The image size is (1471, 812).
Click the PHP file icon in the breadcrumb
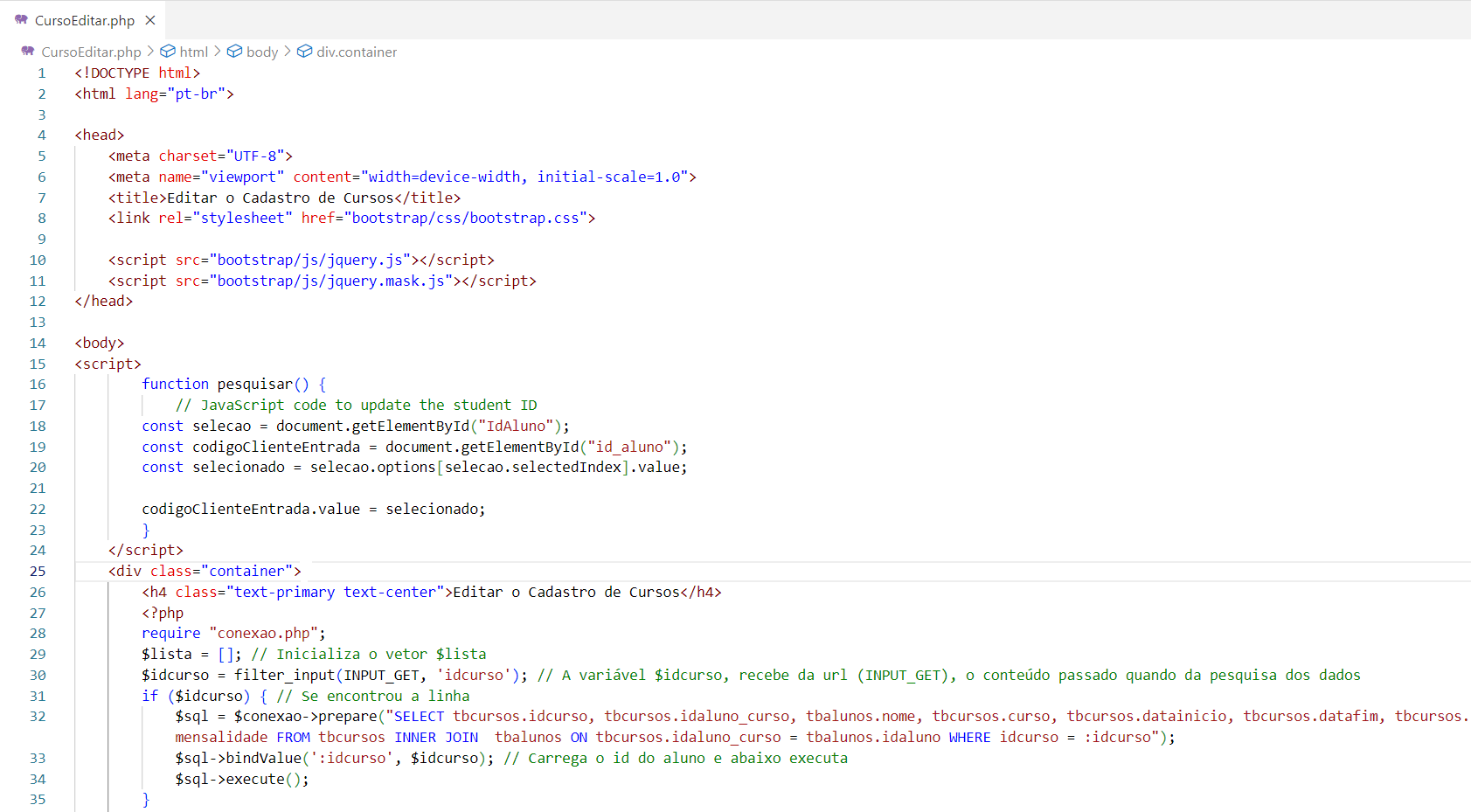pos(28,52)
